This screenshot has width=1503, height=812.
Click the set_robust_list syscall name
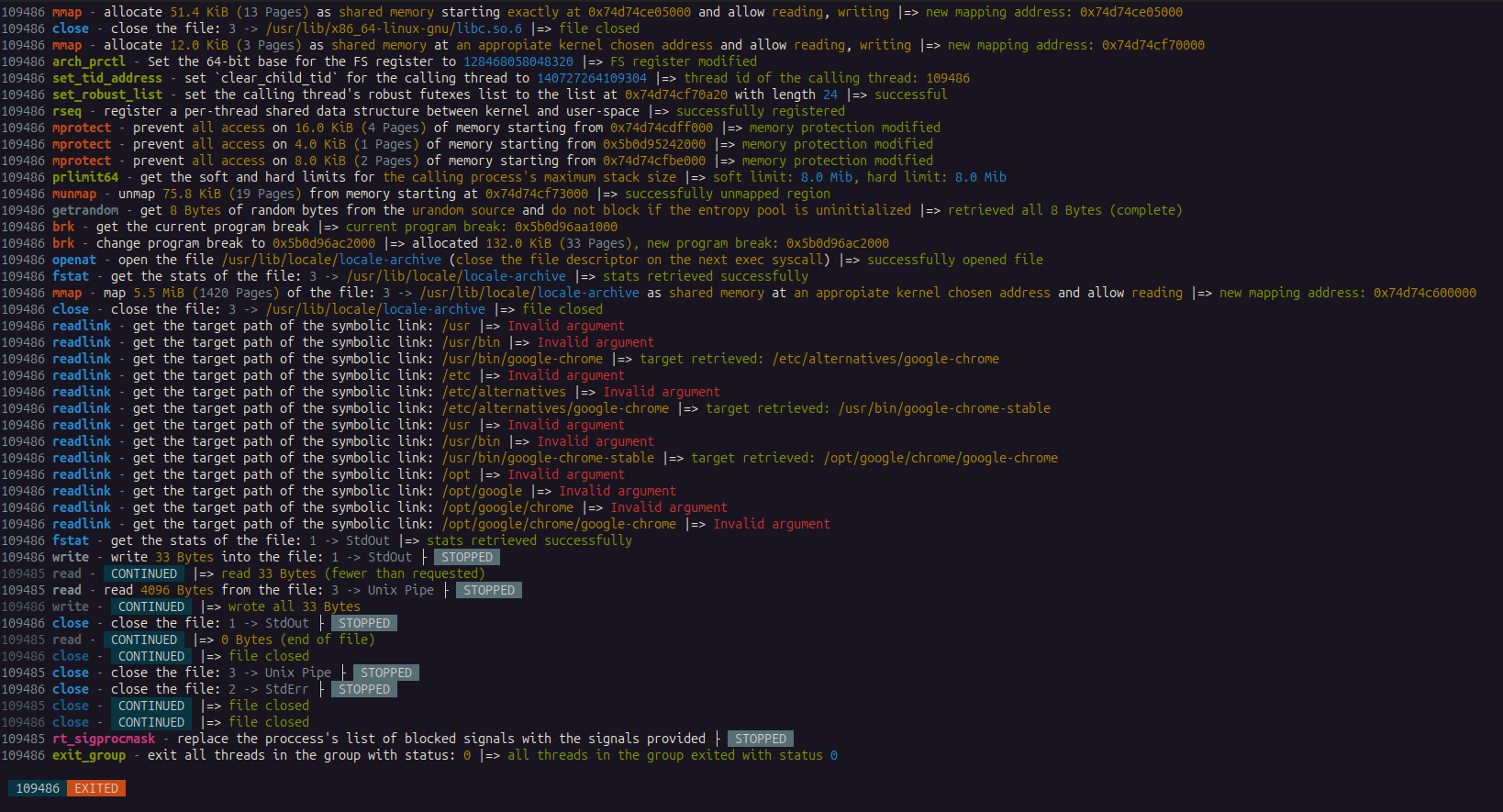coord(107,95)
